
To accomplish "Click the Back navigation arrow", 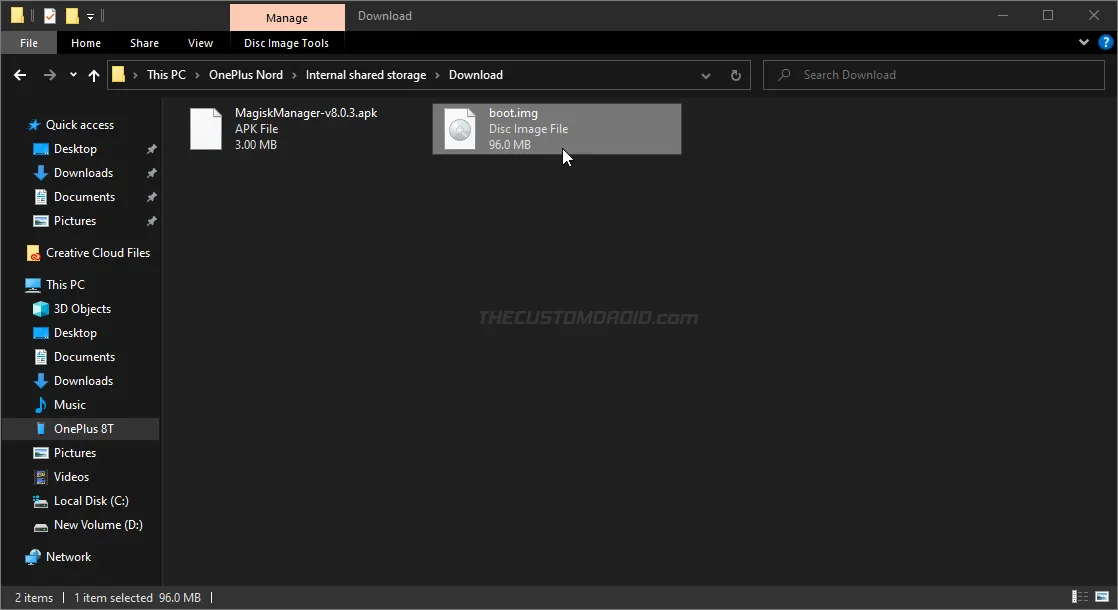I will (x=20, y=75).
